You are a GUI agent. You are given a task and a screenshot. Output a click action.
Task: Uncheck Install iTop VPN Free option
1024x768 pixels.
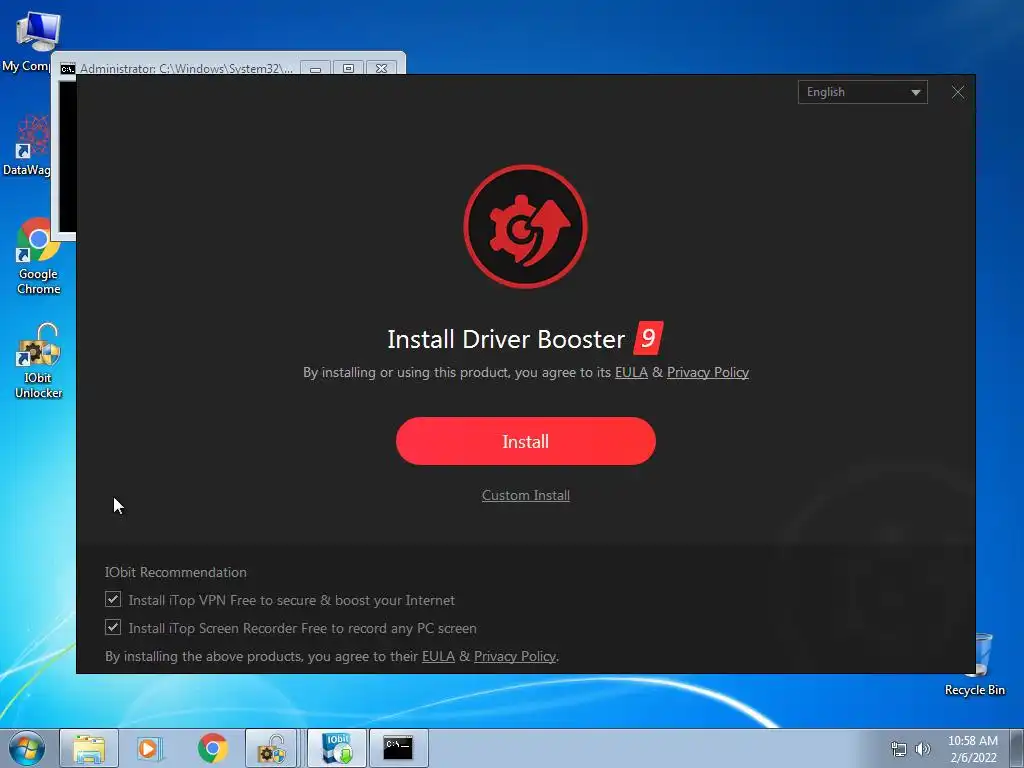(113, 600)
